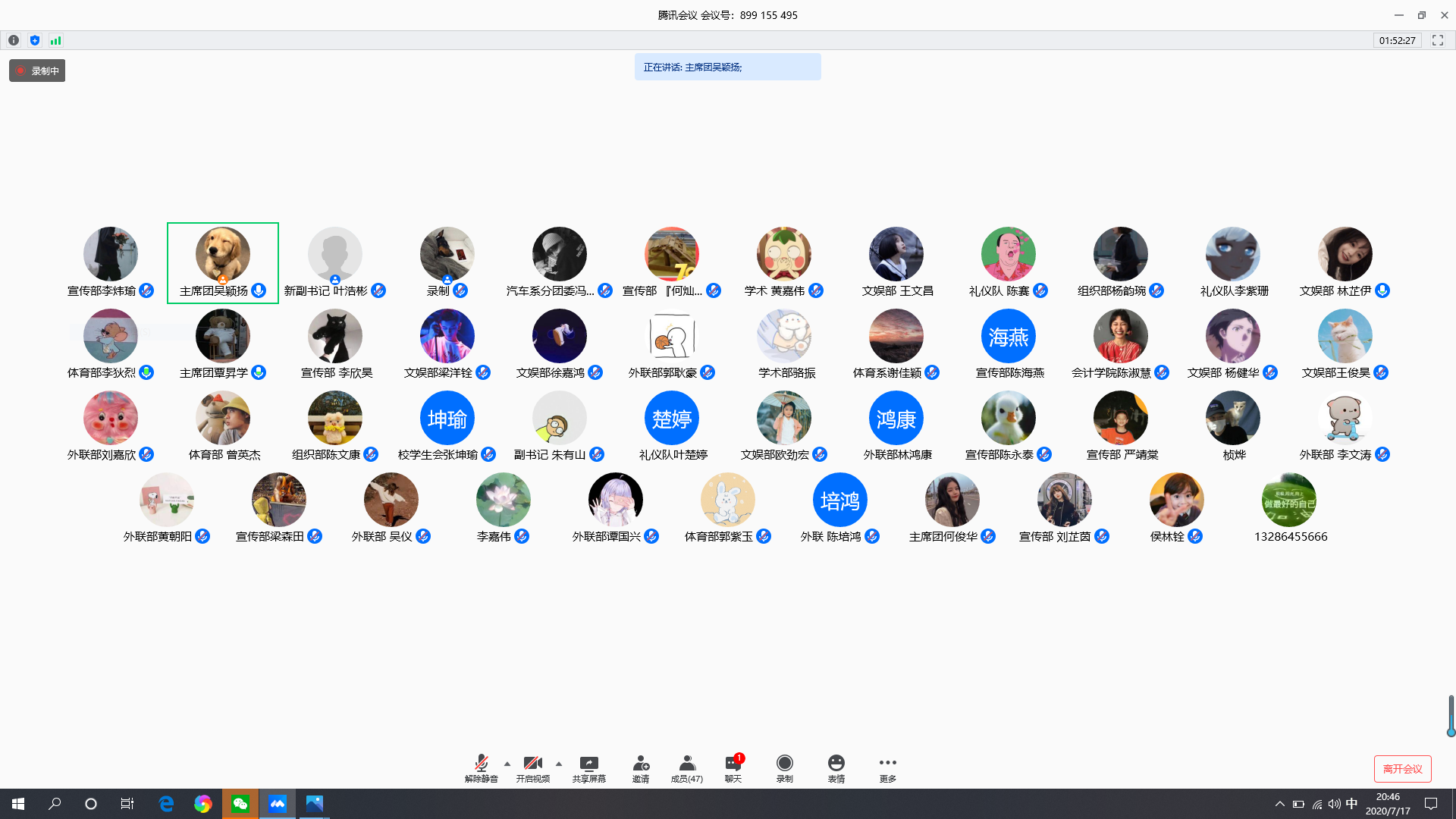This screenshot has width=1456, height=819.
Task: Expand the video options arrow
Action: coord(559,764)
